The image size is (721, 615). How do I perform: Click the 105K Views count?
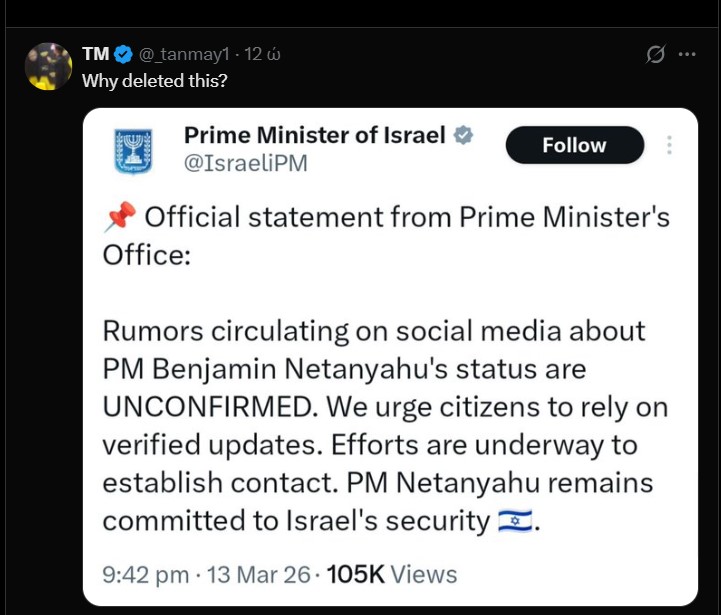click(391, 574)
